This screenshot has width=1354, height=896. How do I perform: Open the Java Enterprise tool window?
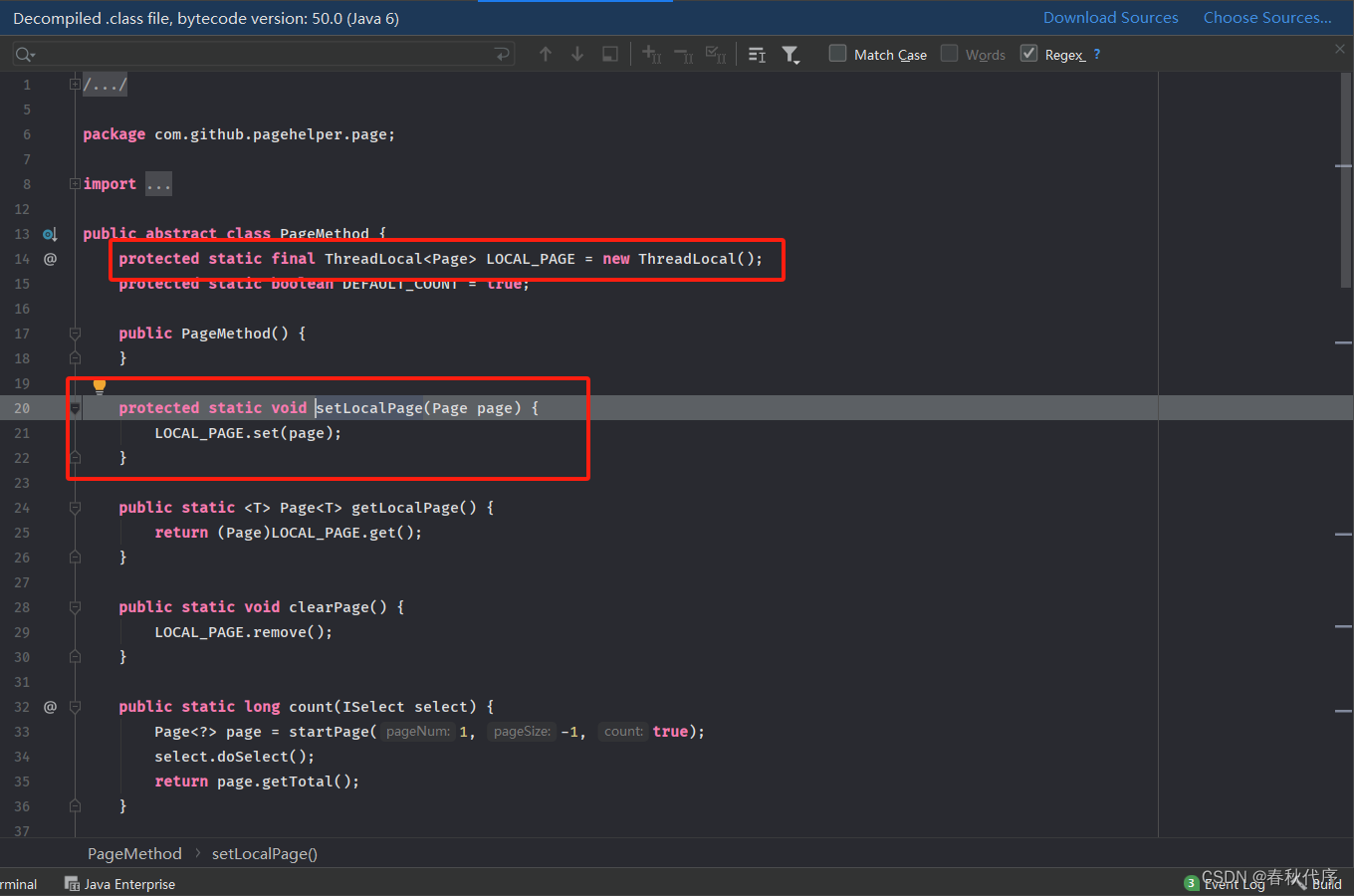point(119,884)
